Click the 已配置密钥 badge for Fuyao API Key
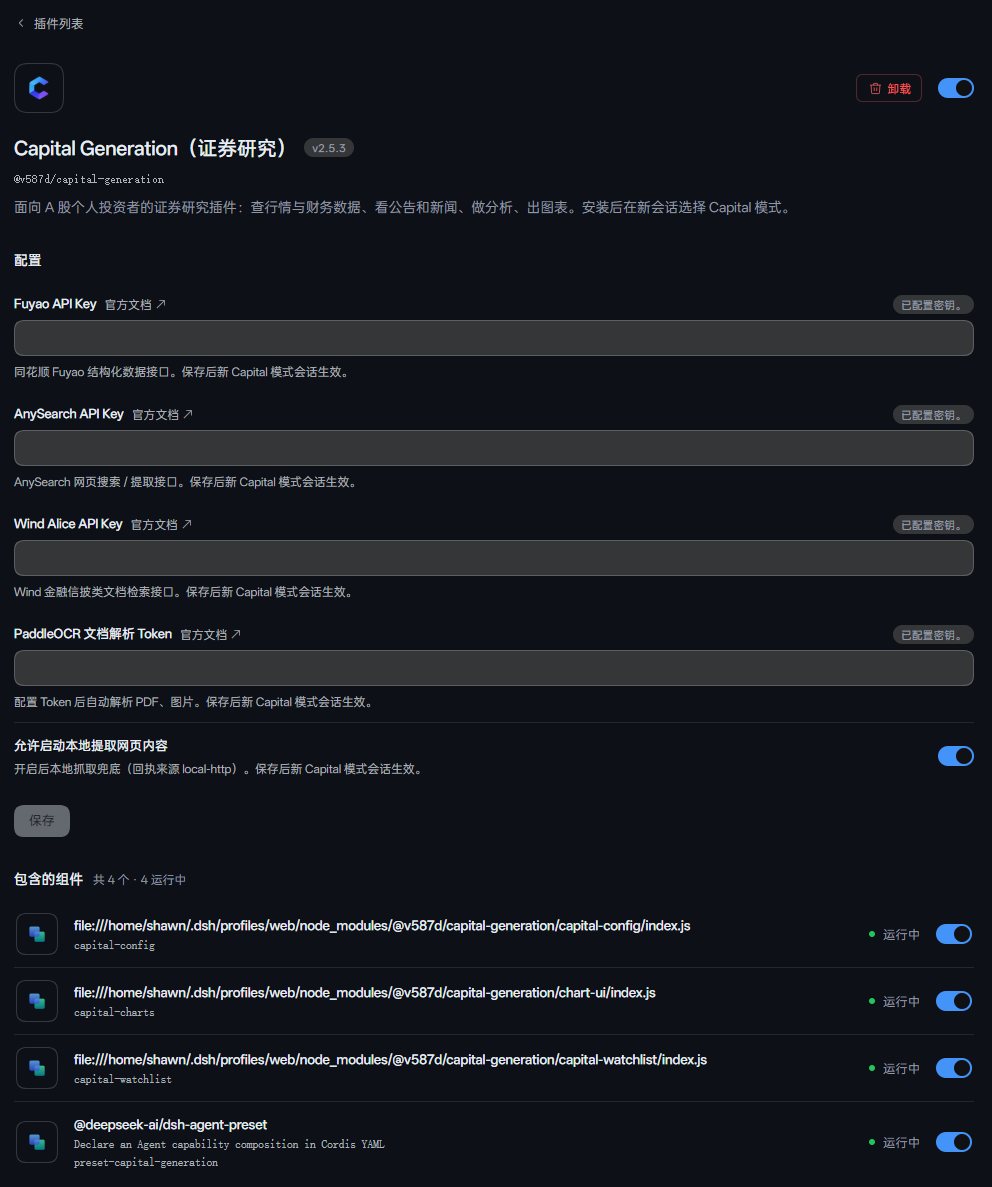Screen dimensions: 992x1187 pyautogui.click(x=932, y=305)
